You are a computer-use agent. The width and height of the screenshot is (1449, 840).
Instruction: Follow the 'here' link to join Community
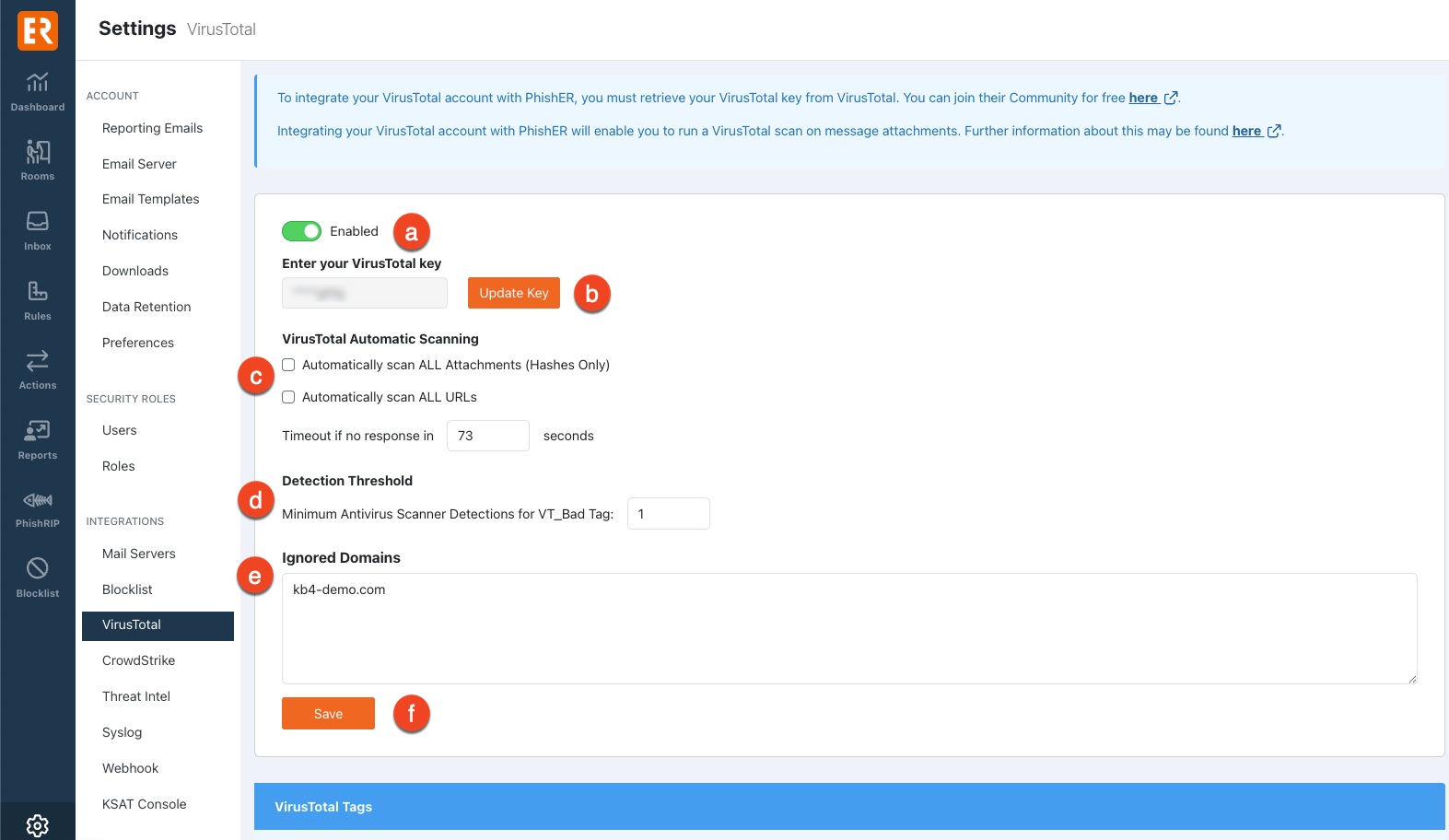coord(1143,98)
